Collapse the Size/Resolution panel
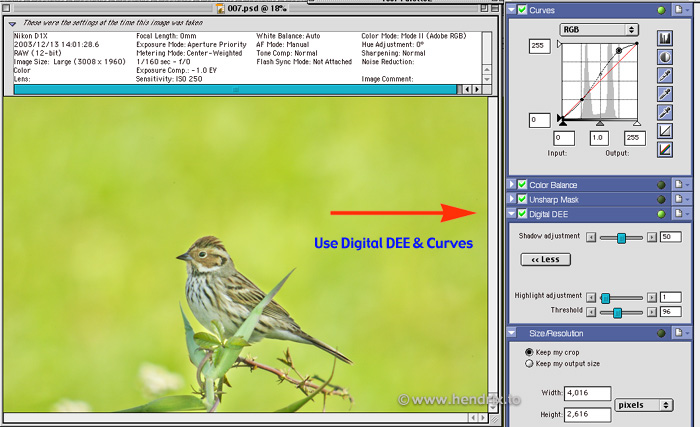Viewport: 700px width, 427px height. click(x=512, y=333)
